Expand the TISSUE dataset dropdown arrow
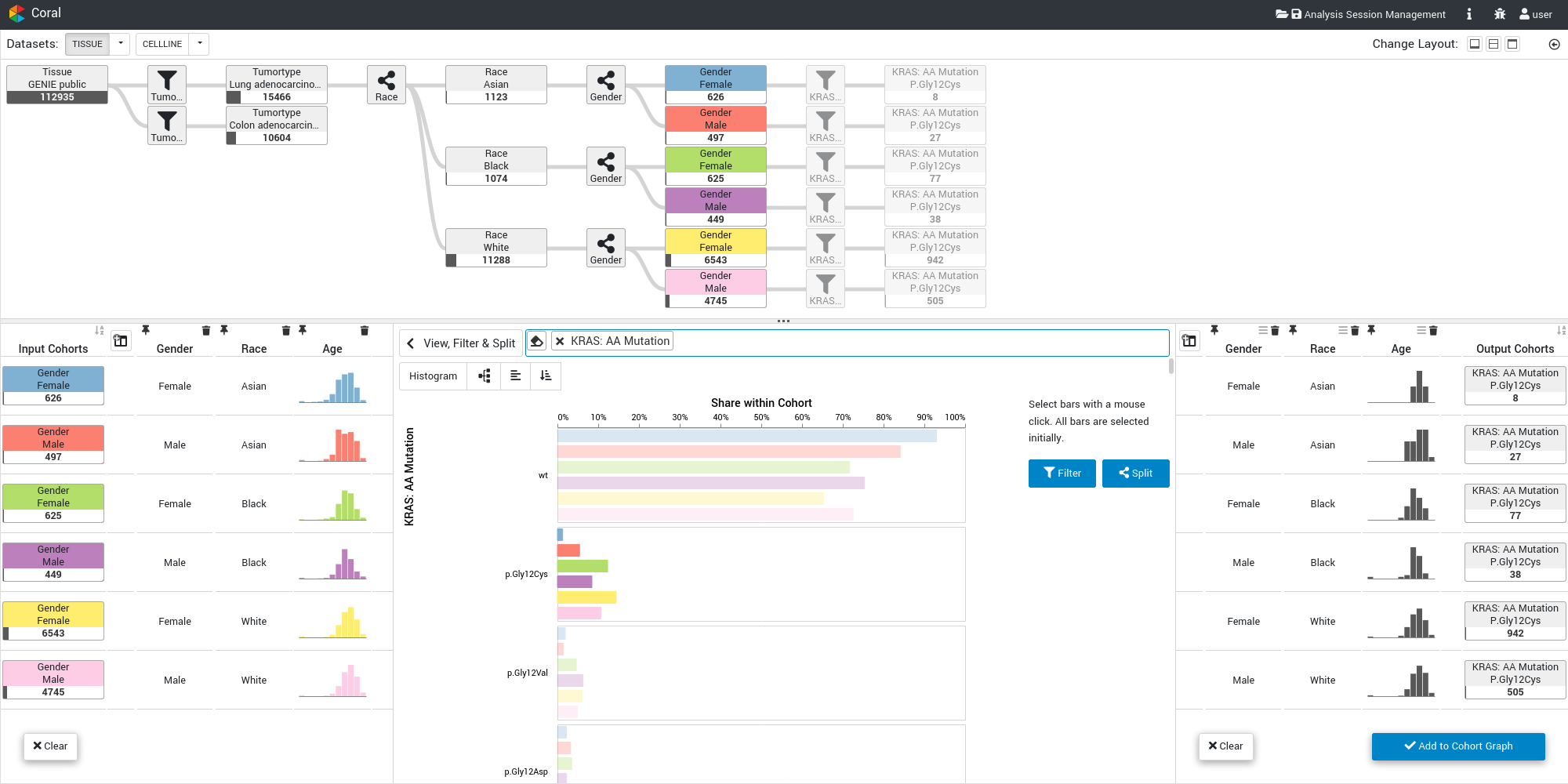 pos(120,44)
